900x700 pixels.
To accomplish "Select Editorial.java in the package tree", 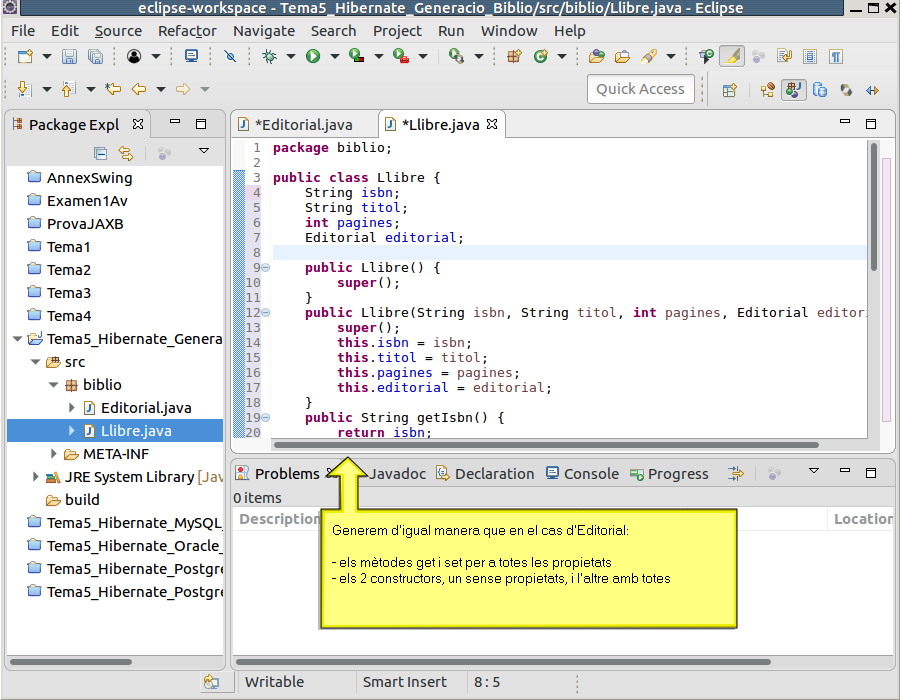I will pyautogui.click(x=145, y=408).
